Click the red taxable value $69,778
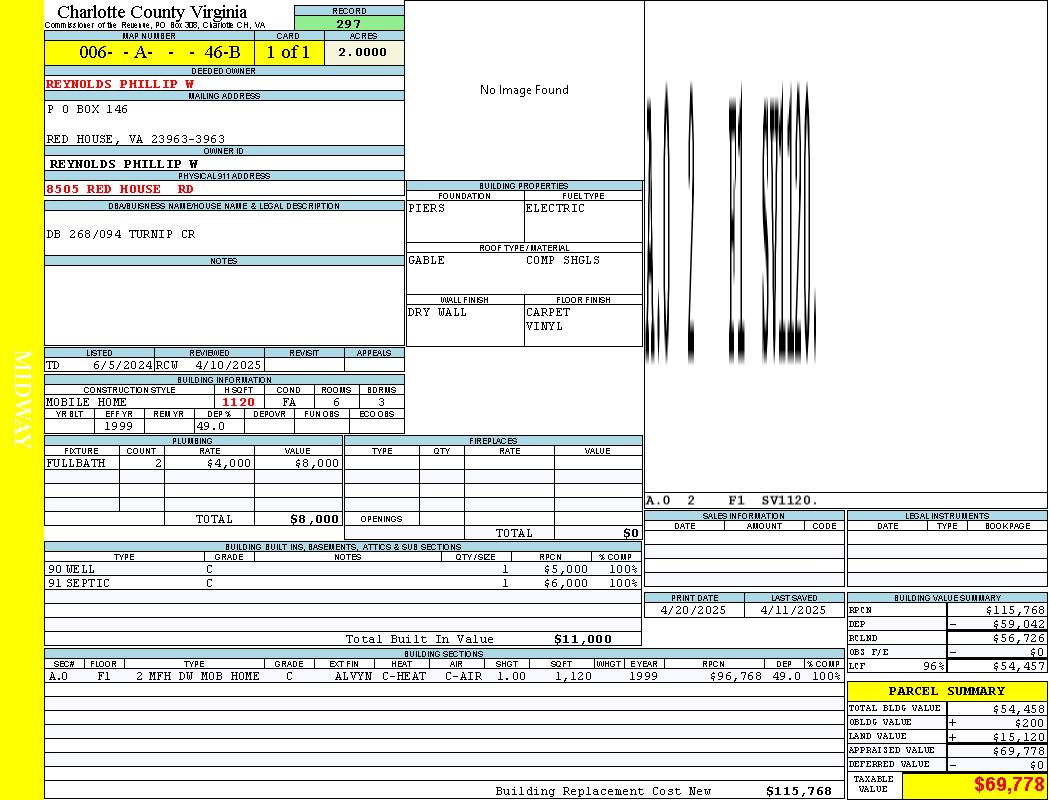The image size is (1050, 800). [x=1008, y=785]
